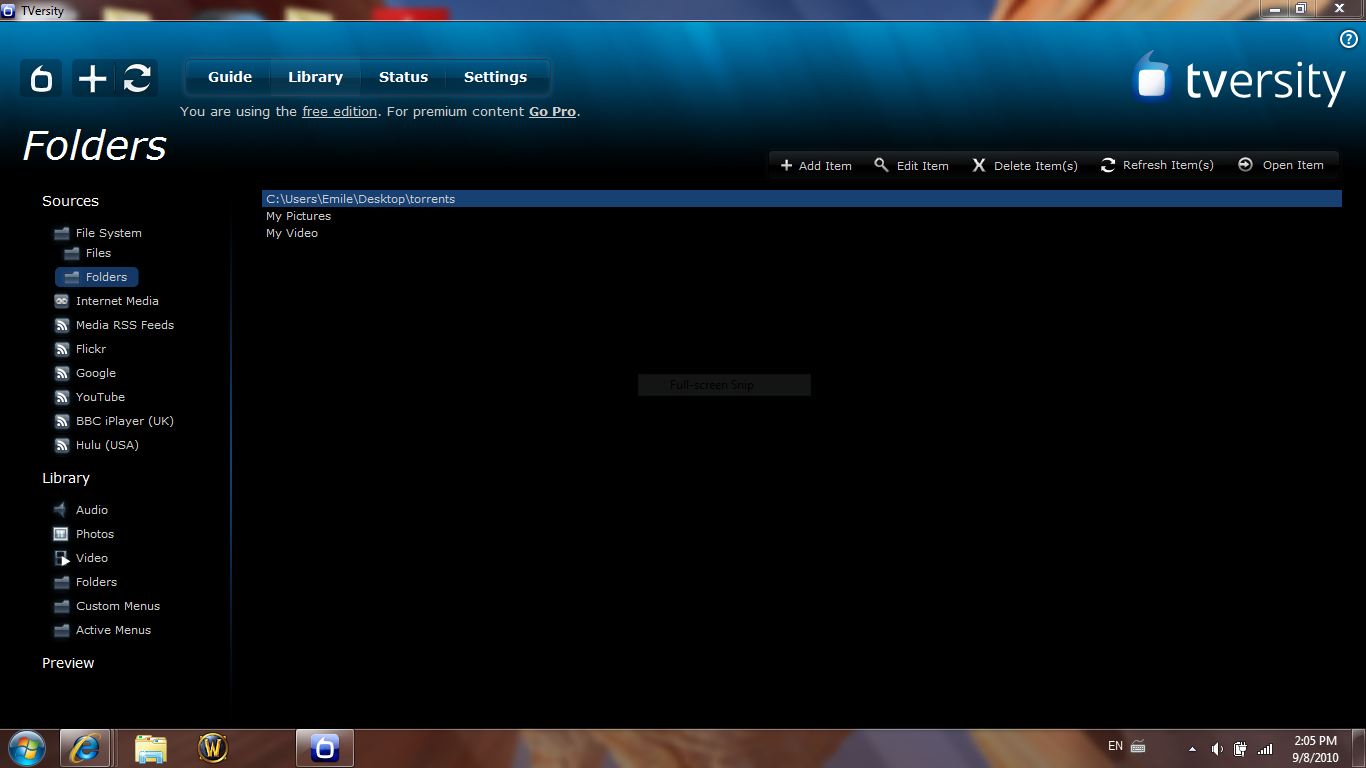Select the My Pictures folder entry
The width and height of the screenshot is (1366, 768).
298,216
